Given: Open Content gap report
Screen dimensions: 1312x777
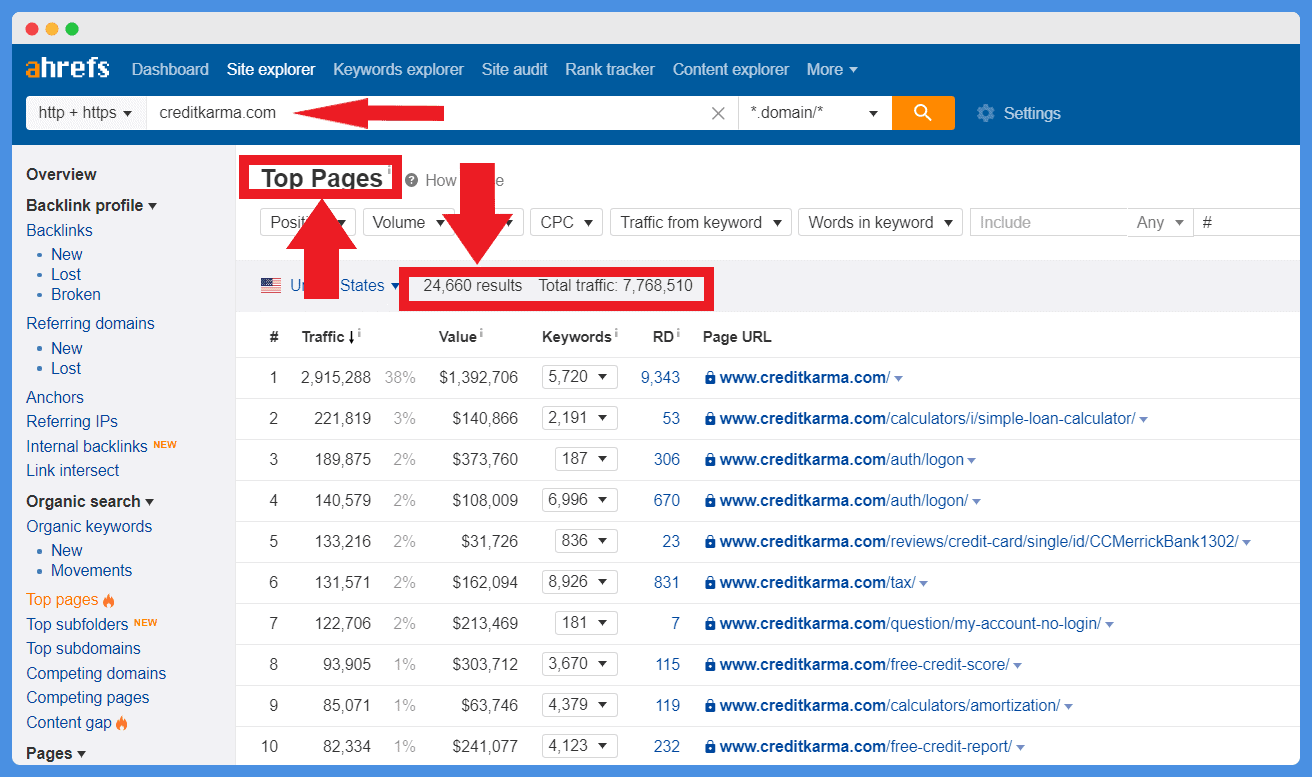Looking at the screenshot, I should click(69, 722).
